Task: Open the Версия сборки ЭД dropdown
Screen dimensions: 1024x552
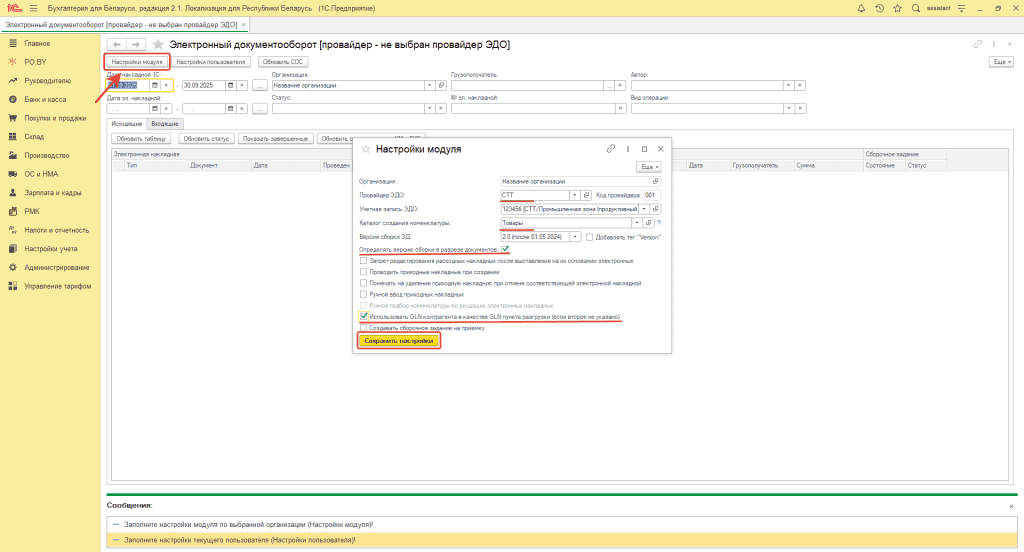Action: [574, 236]
